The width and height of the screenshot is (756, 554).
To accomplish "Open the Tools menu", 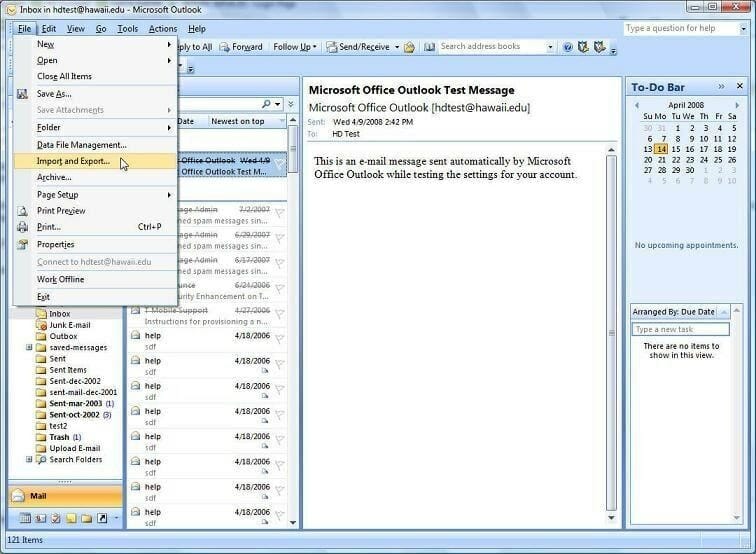I will click(x=128, y=29).
